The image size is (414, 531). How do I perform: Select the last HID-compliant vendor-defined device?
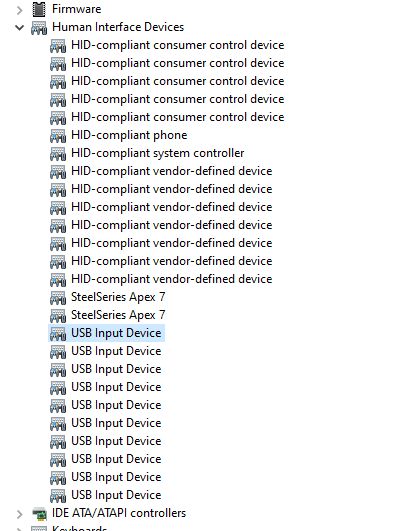coord(172,279)
